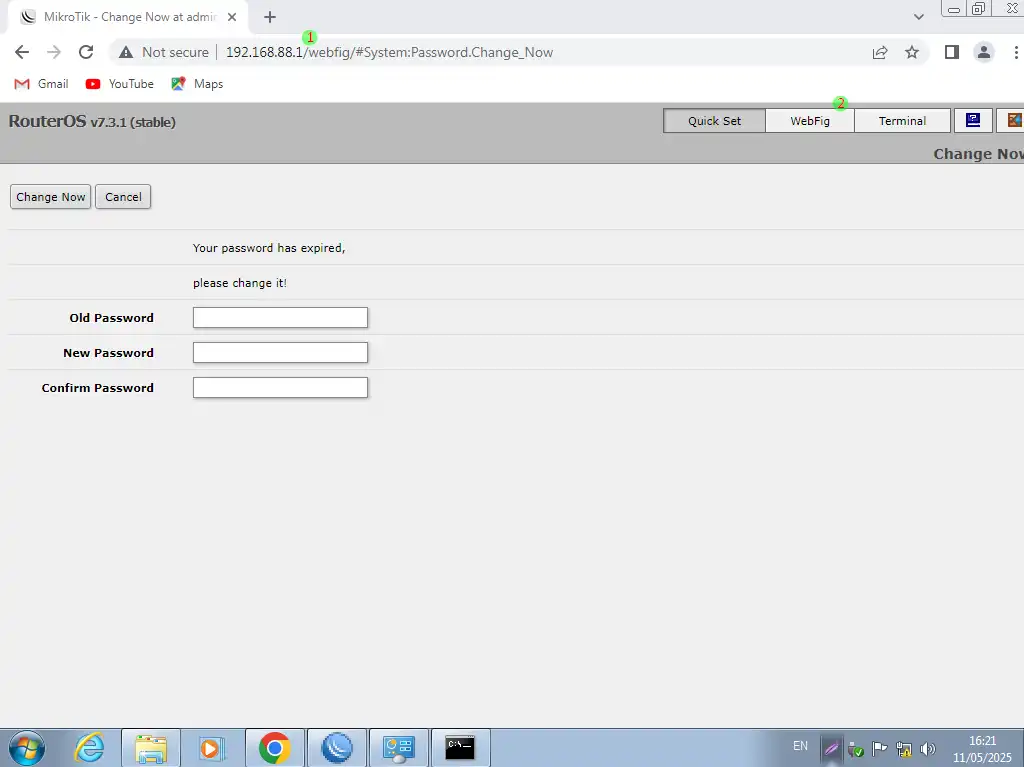Image resolution: width=1024 pixels, height=767 pixels.
Task: Open a new browser tab with plus button
Action: click(x=270, y=17)
